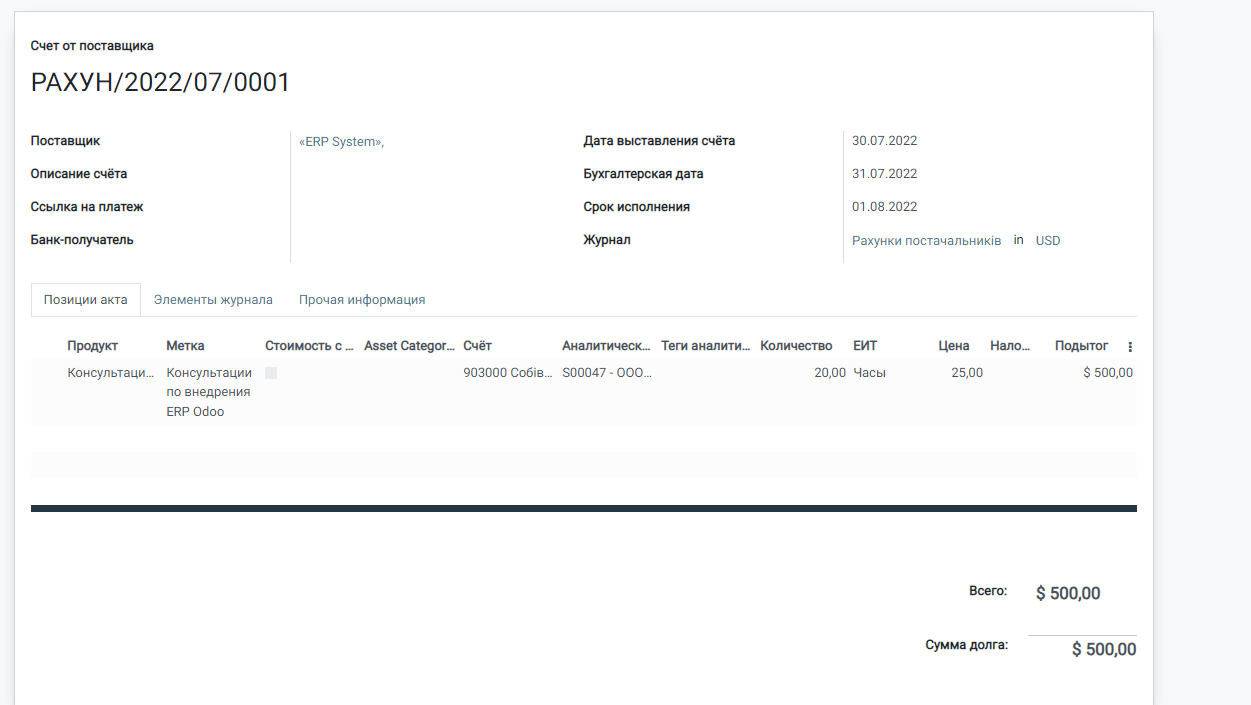Click the S00047 analytic account cell
Viewport: 1251px width, 705px height.
(606, 373)
